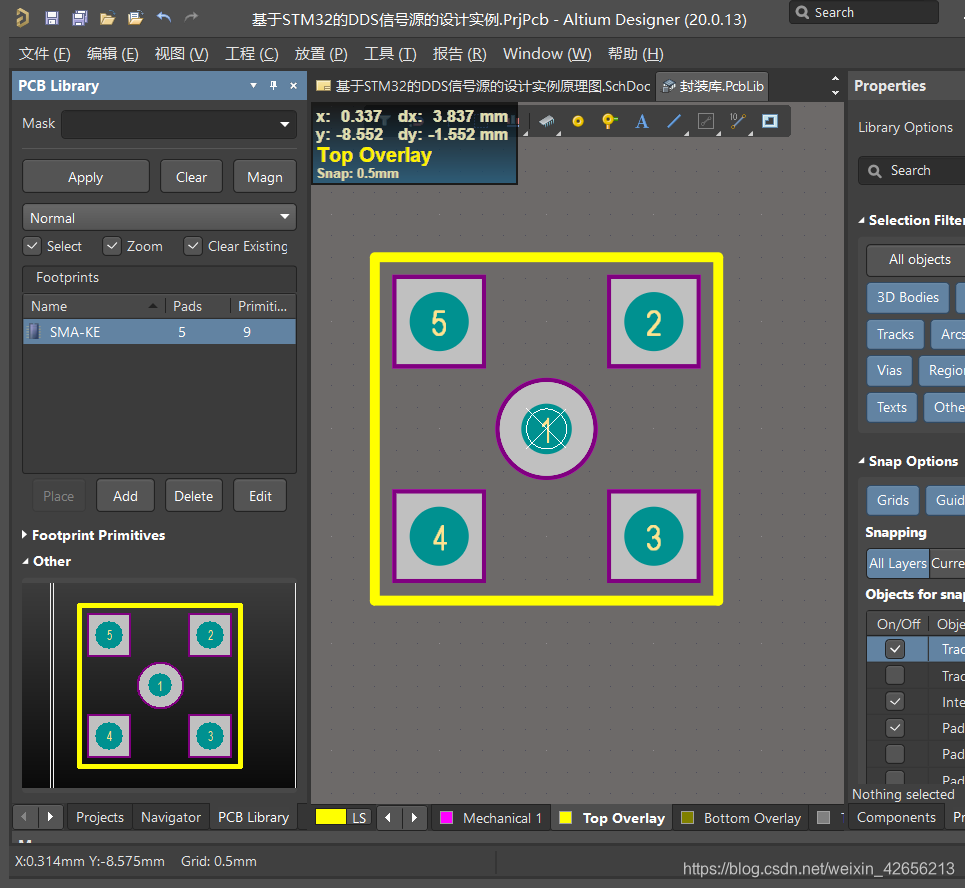The width and height of the screenshot is (965, 888).
Task: Click the All objects filter button
Action: pyautogui.click(x=919, y=260)
